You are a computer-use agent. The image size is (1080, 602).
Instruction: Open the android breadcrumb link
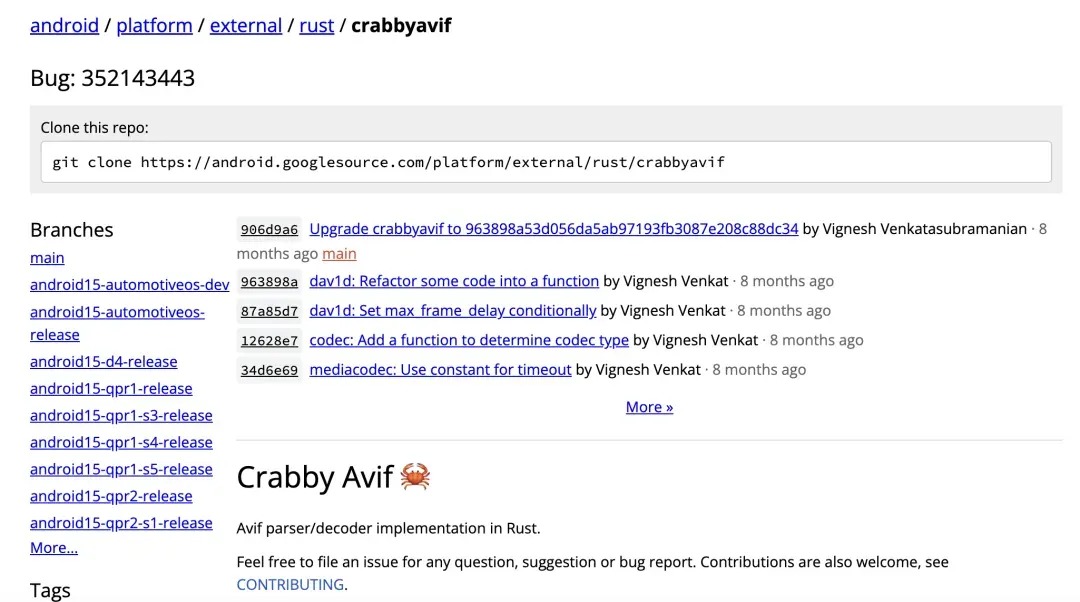click(x=64, y=25)
